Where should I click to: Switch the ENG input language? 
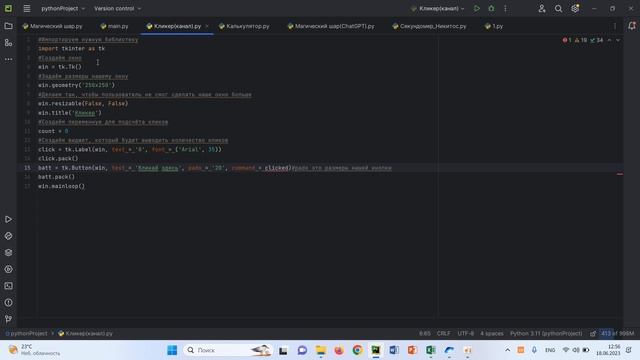coord(550,350)
